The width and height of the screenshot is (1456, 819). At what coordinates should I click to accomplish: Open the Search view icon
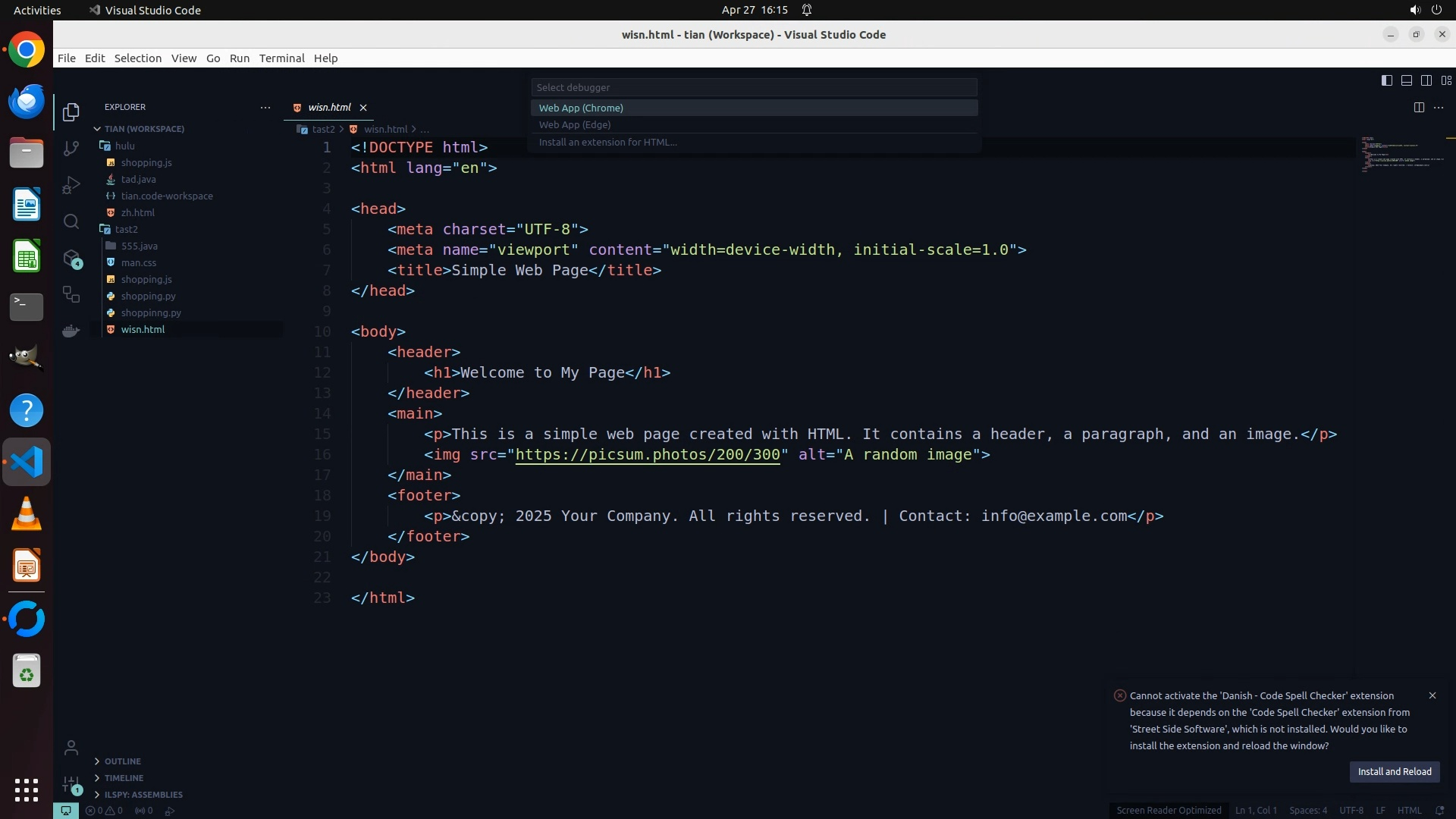71,221
